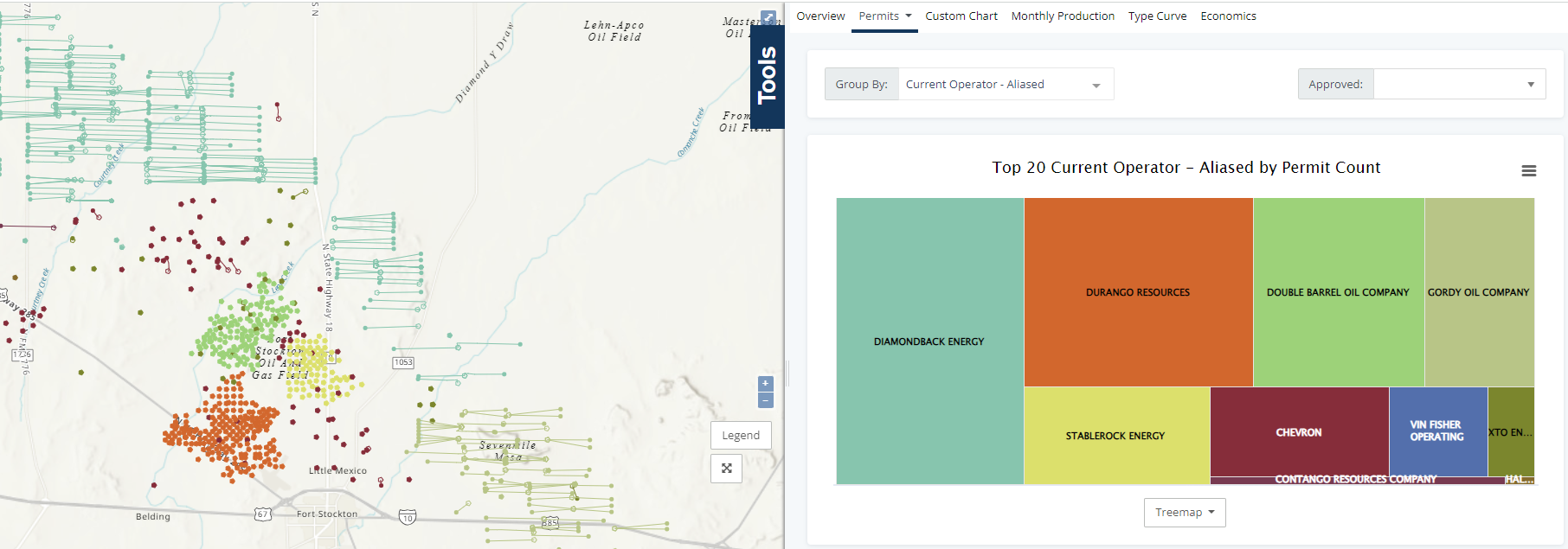This screenshot has height=549, width=1568.
Task: Click the XTO Energy treemap block
Action: (1511, 431)
